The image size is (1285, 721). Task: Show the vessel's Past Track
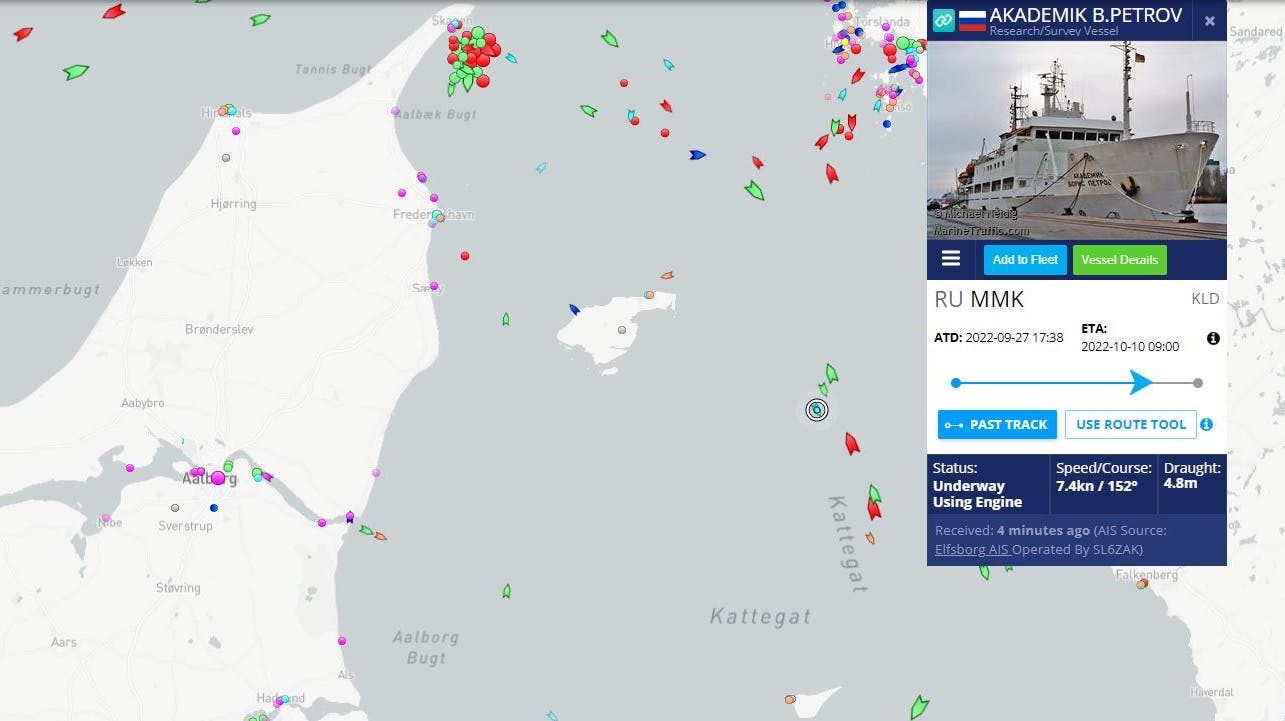[x=997, y=425]
